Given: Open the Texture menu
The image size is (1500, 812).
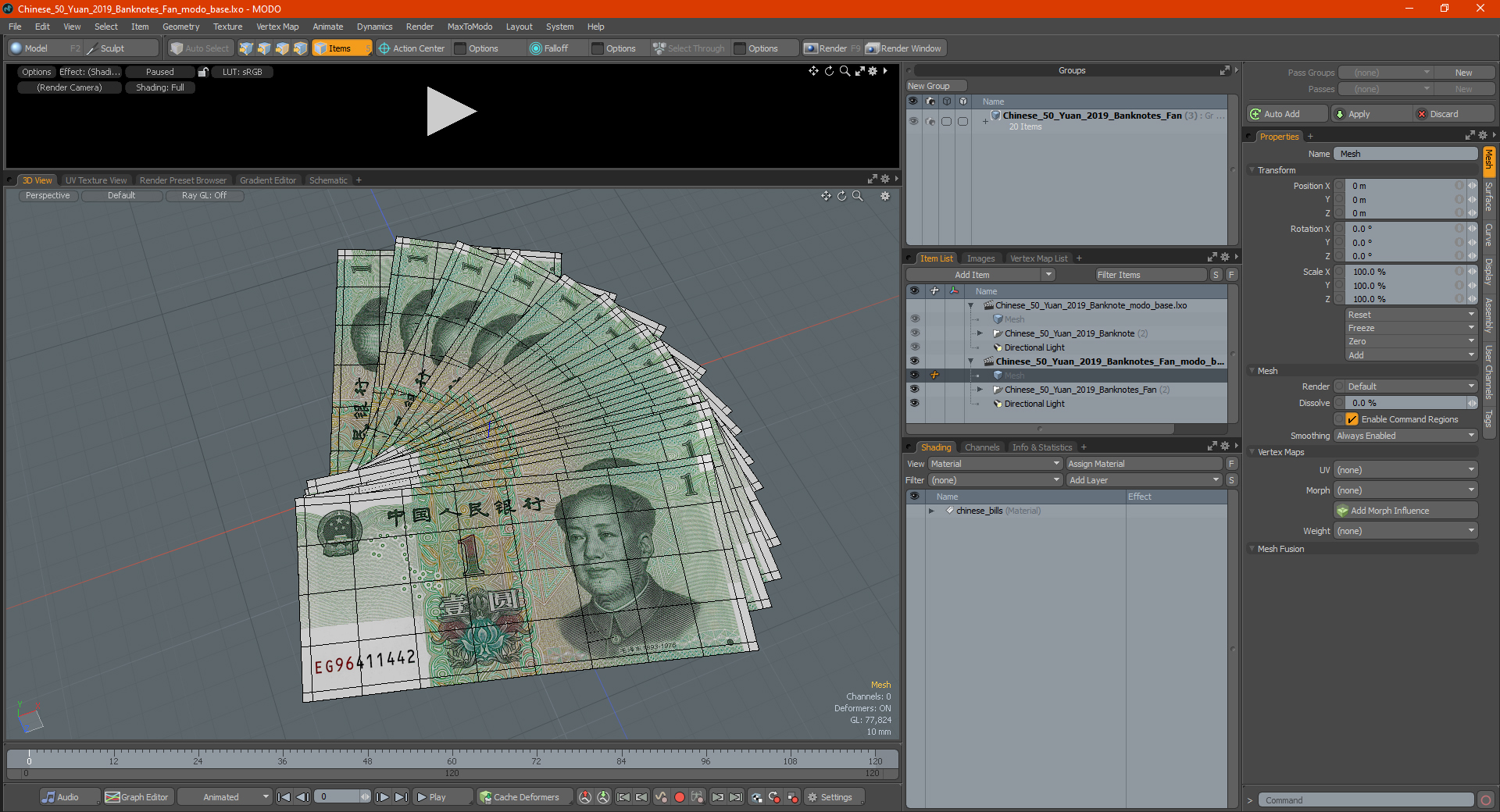Looking at the screenshot, I should [x=227, y=27].
